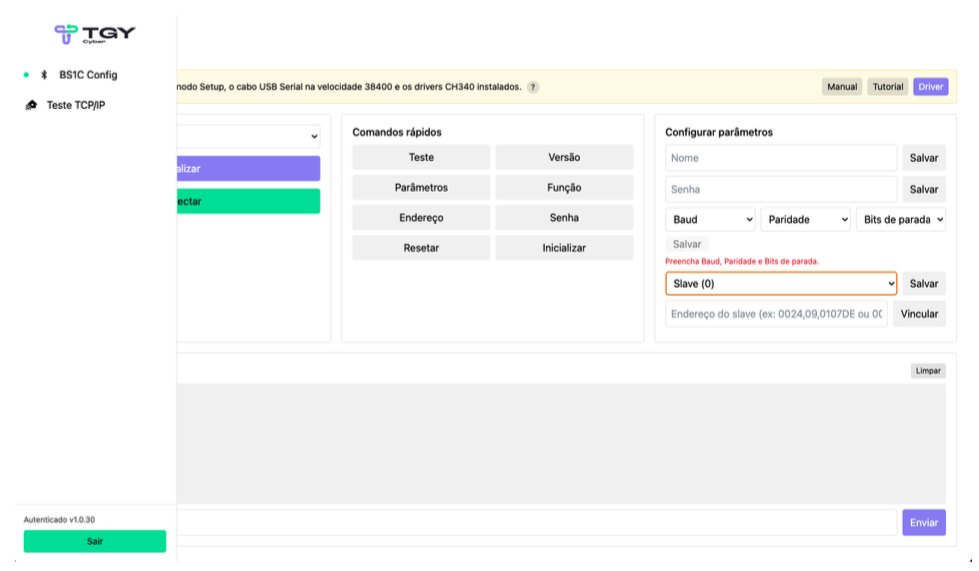The height and width of the screenshot is (571, 979).
Task: Click the Endereço do slave input field
Action: tap(776, 314)
